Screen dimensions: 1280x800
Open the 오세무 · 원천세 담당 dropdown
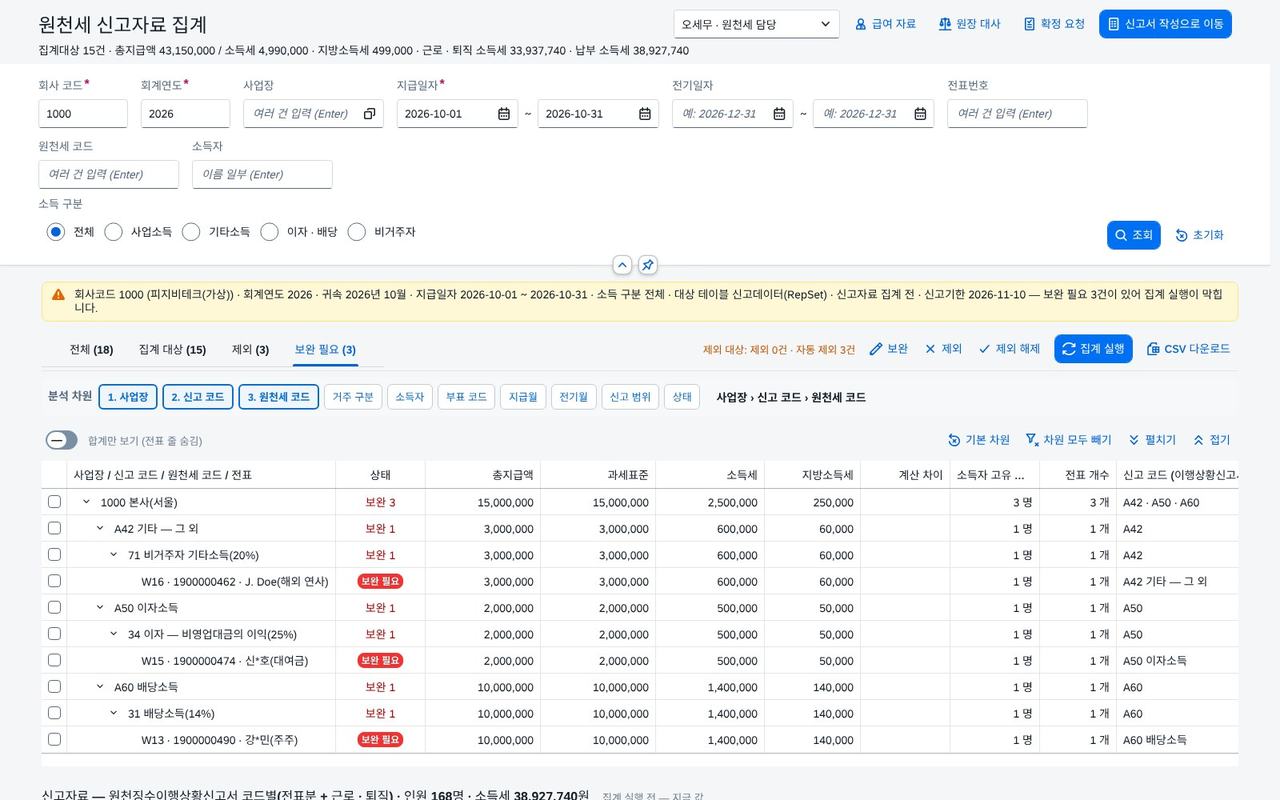point(756,24)
